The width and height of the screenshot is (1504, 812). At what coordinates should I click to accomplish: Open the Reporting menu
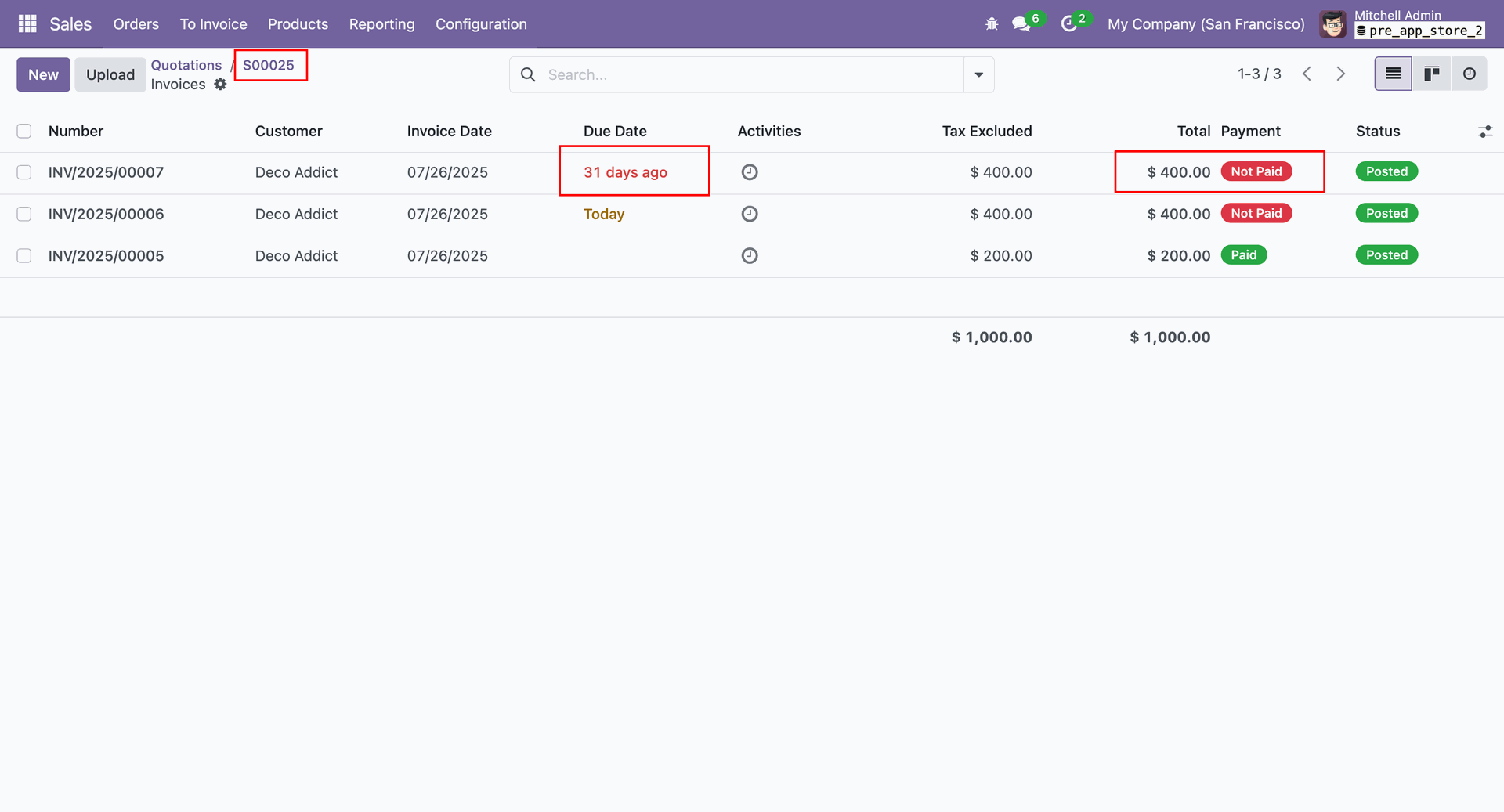coord(381,24)
